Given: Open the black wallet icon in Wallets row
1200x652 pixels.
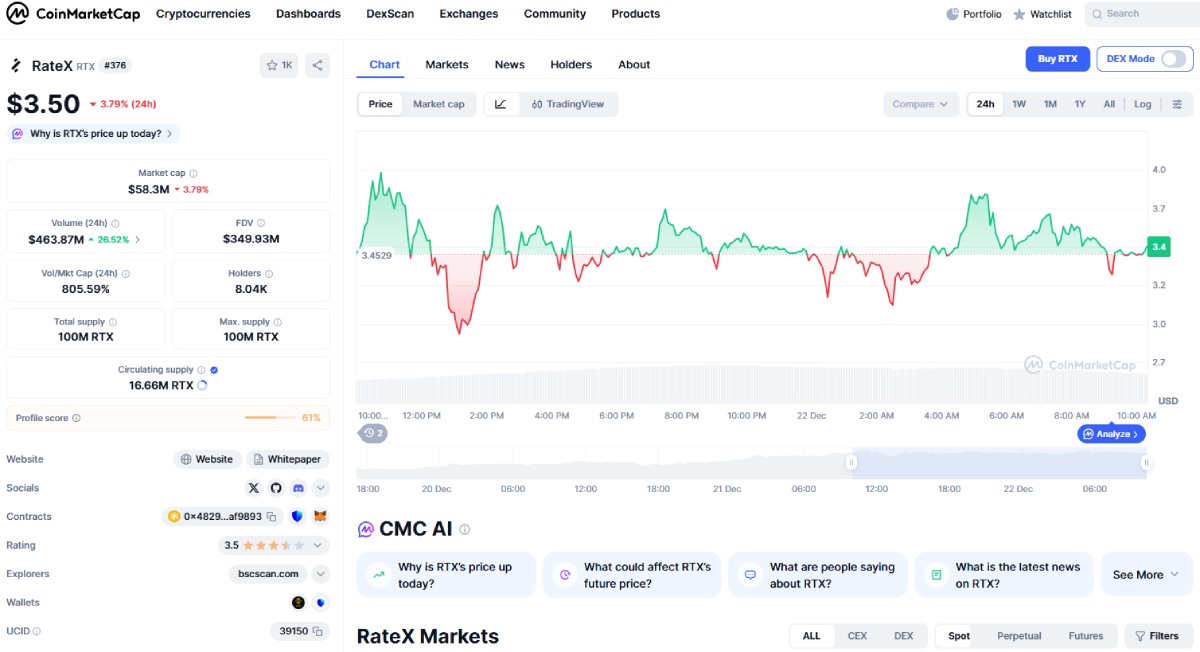Looking at the screenshot, I should 298,603.
